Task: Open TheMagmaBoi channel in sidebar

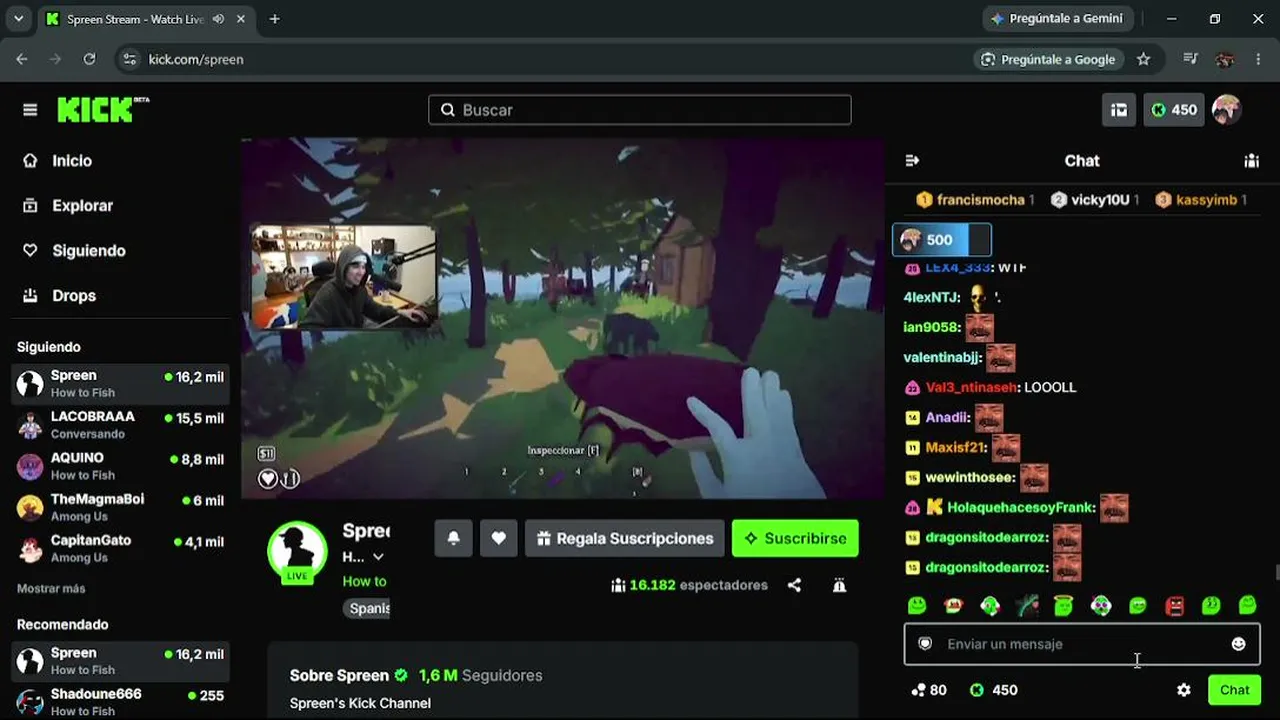Action: click(120, 508)
